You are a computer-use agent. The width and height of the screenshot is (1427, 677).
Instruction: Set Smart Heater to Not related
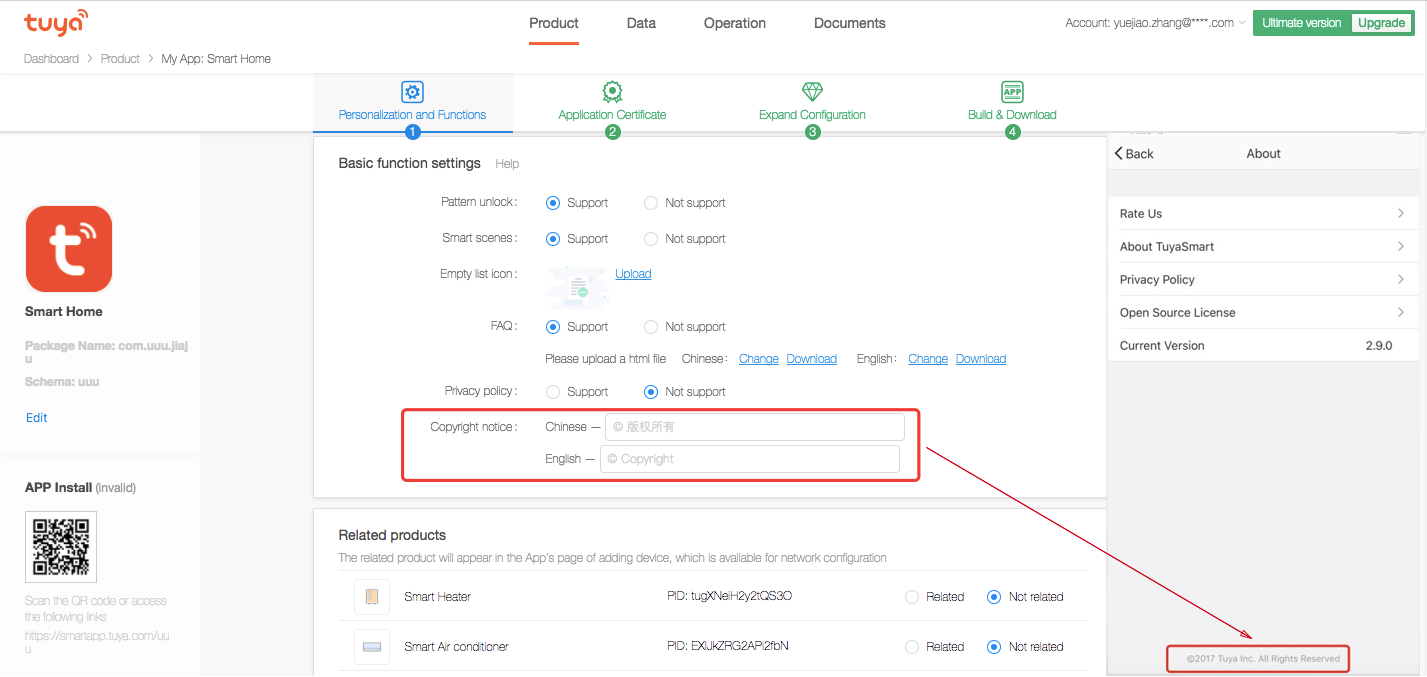(x=994, y=597)
